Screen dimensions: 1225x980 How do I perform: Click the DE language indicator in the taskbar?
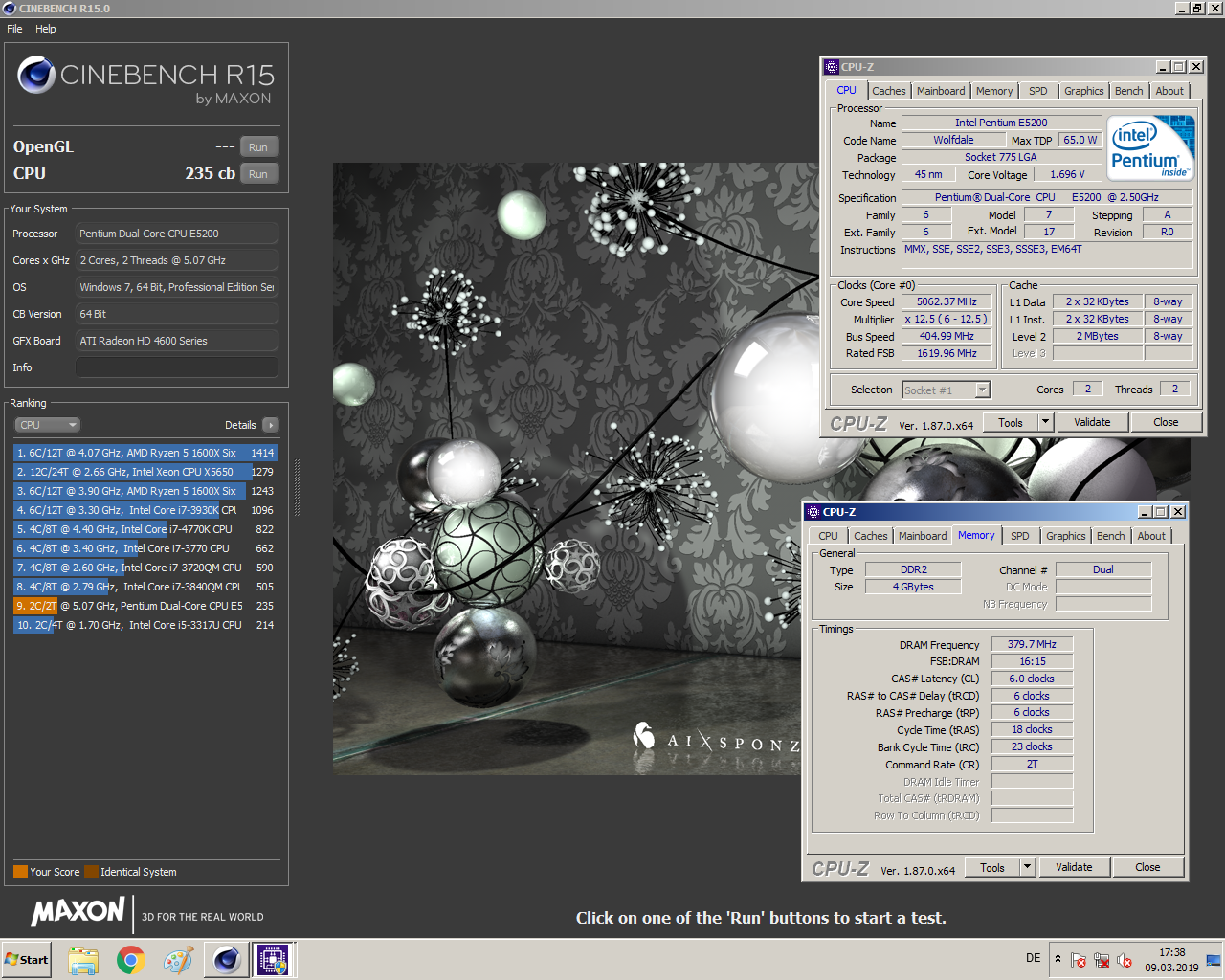click(1034, 958)
